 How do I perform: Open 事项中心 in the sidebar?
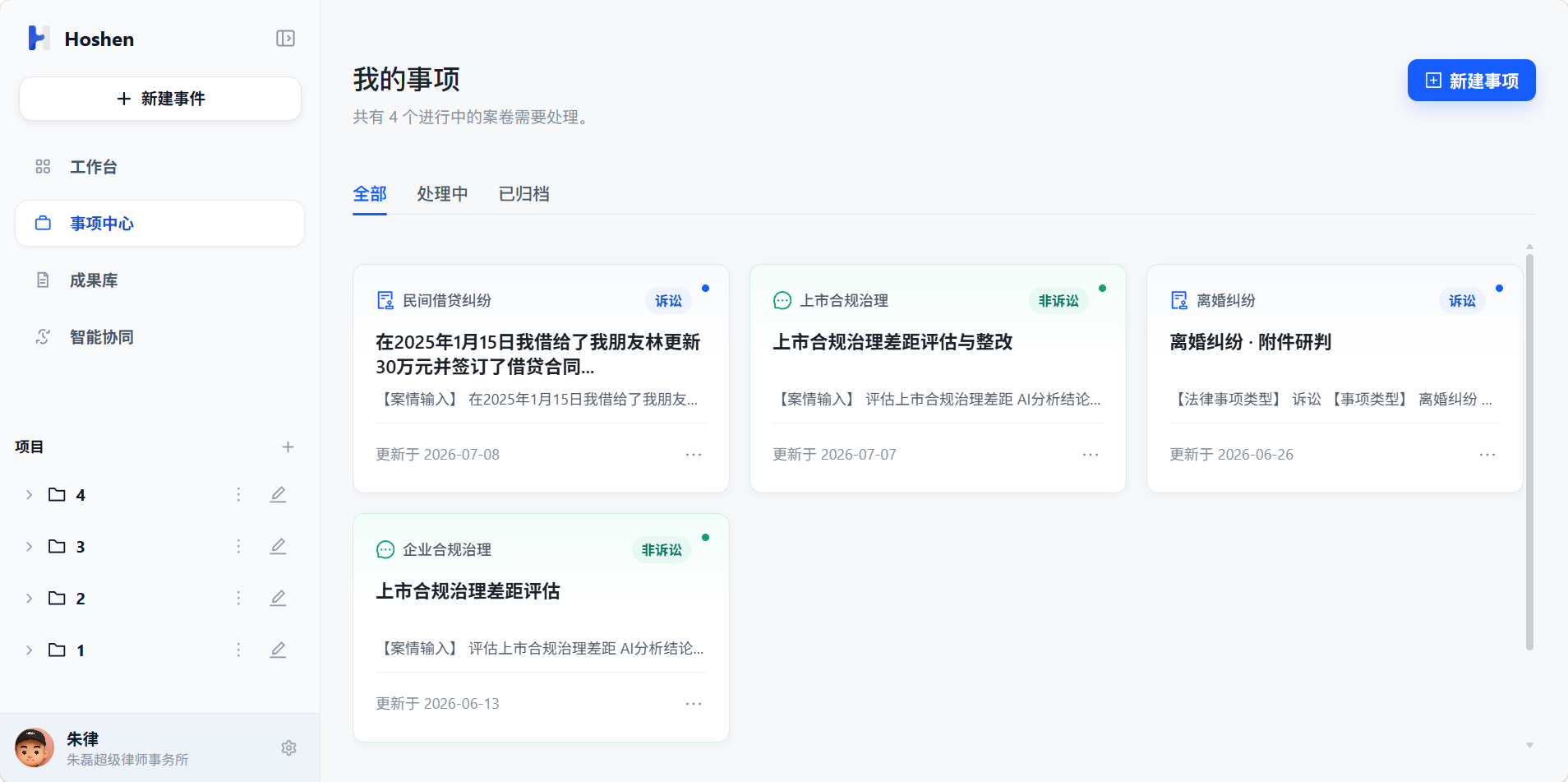(160, 224)
